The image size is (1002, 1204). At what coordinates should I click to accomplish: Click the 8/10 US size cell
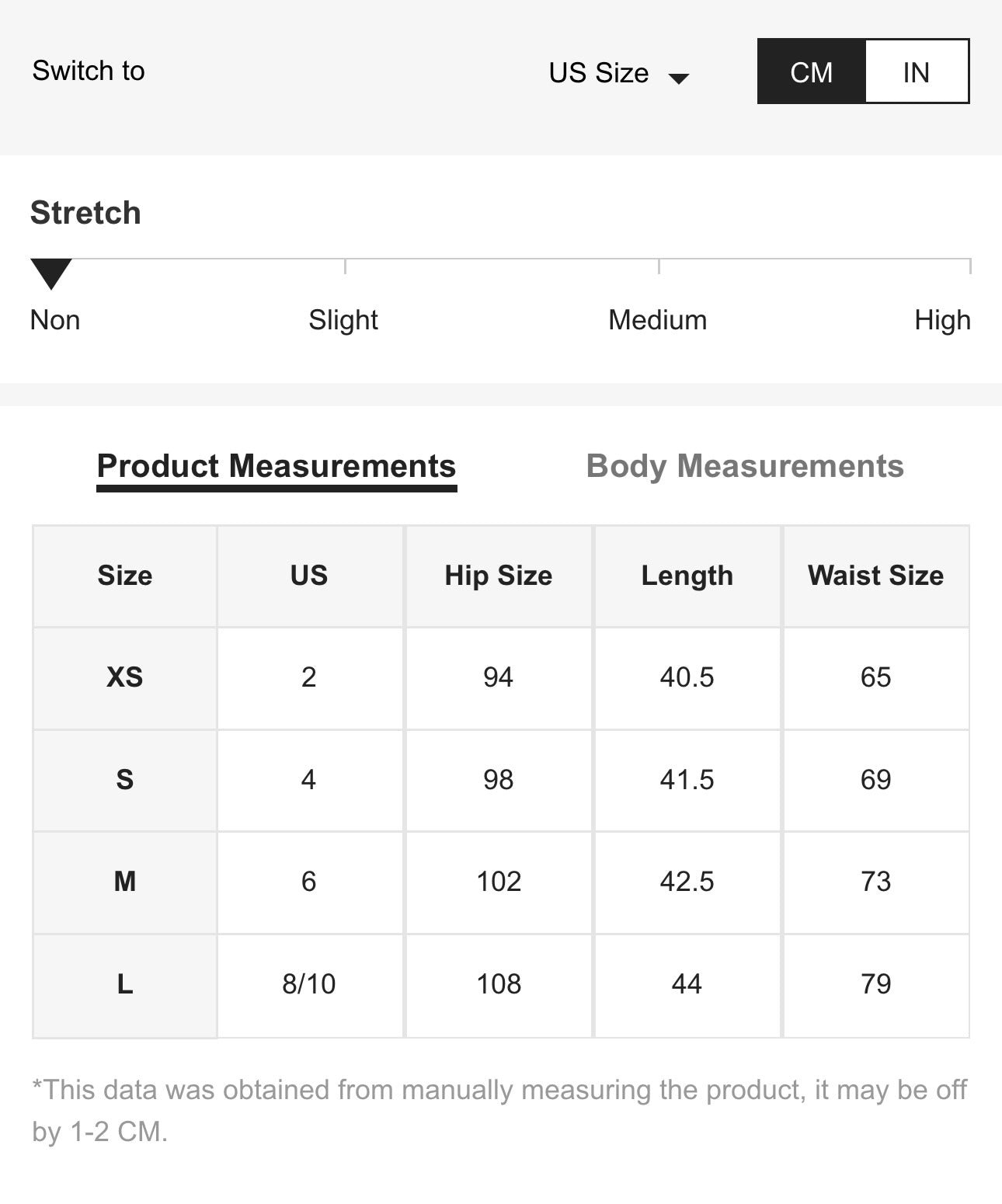pyautogui.click(x=309, y=984)
